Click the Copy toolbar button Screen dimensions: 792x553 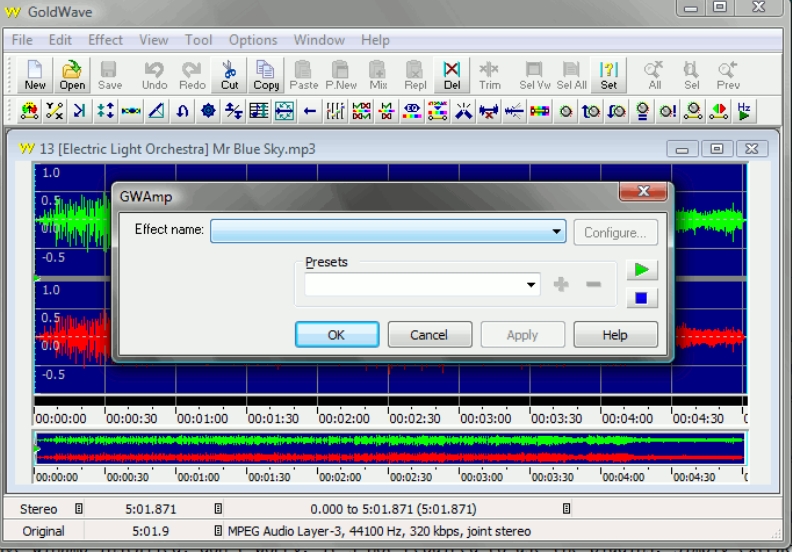pyautogui.click(x=266, y=75)
